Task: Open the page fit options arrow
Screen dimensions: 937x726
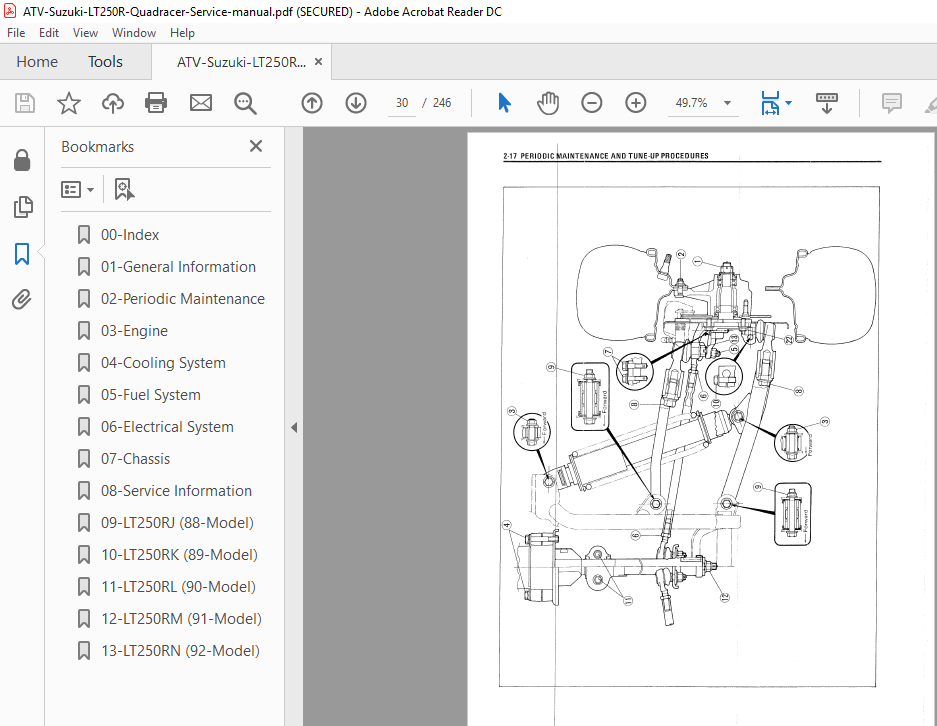Action: click(788, 103)
